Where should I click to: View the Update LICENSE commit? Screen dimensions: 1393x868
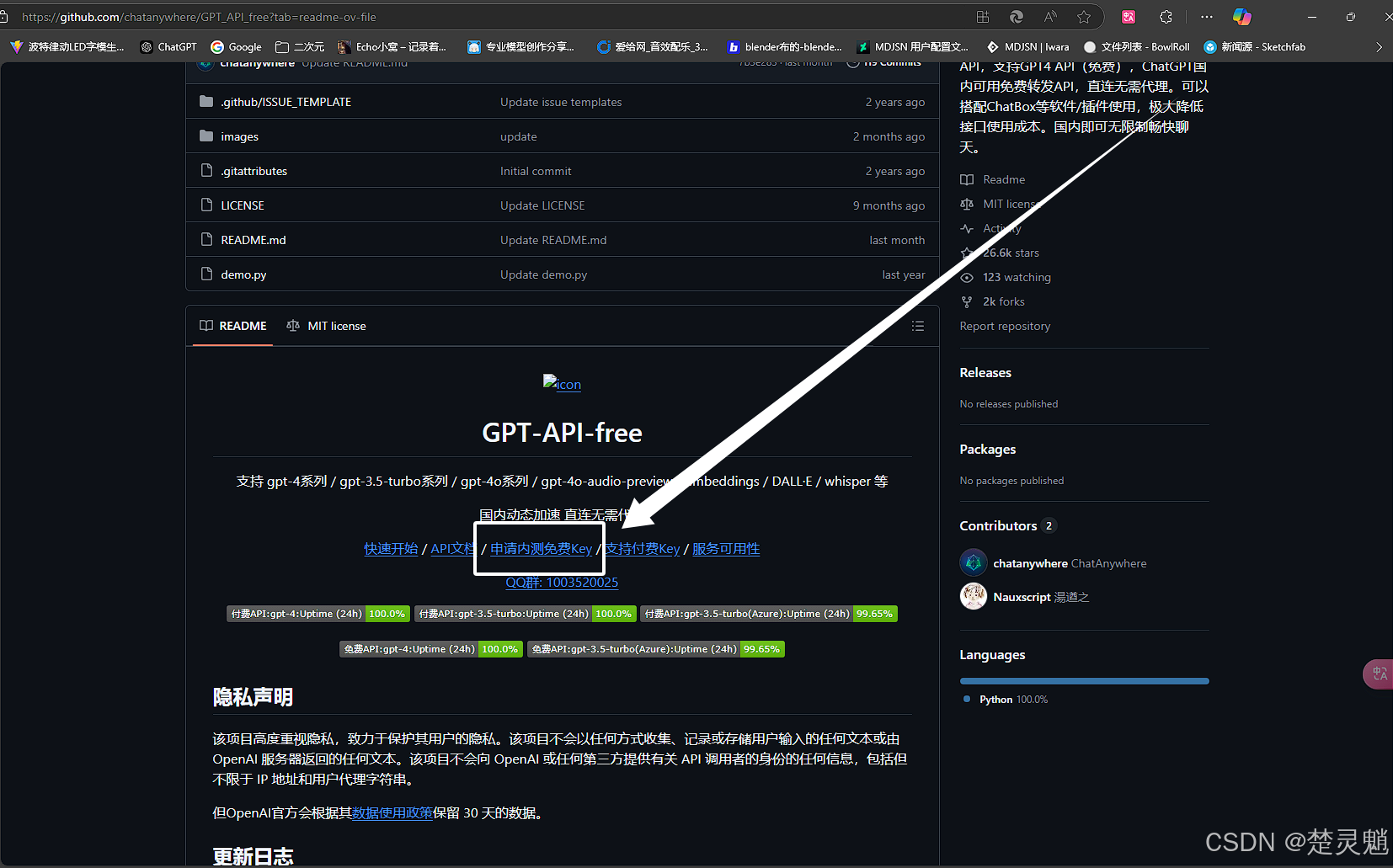[x=542, y=205]
